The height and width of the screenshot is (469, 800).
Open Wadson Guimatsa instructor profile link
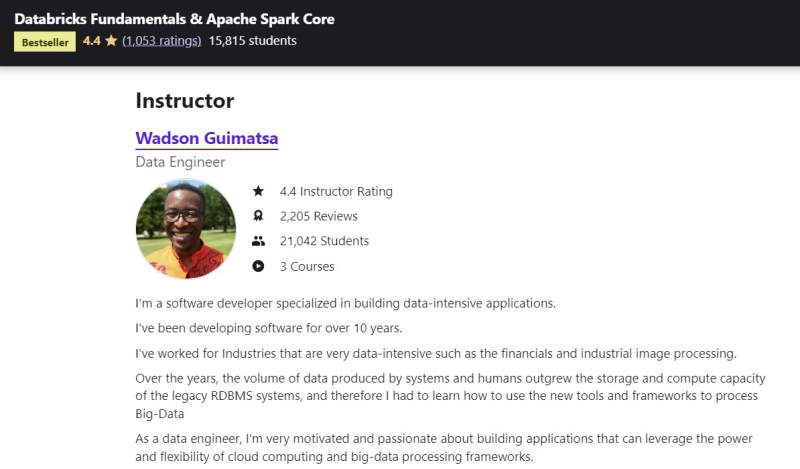pyautogui.click(x=206, y=137)
